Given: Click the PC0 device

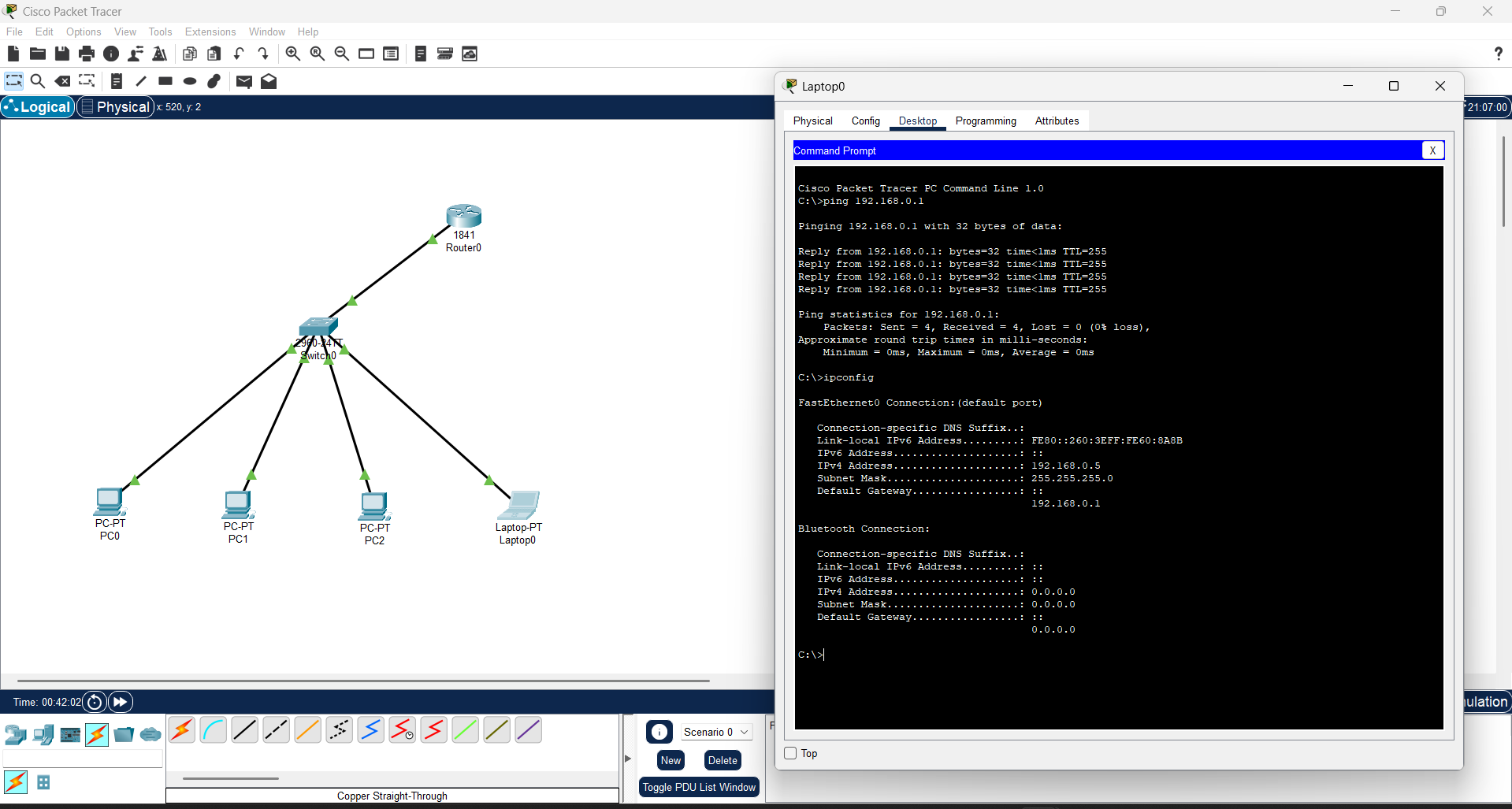Looking at the screenshot, I should point(110,502).
